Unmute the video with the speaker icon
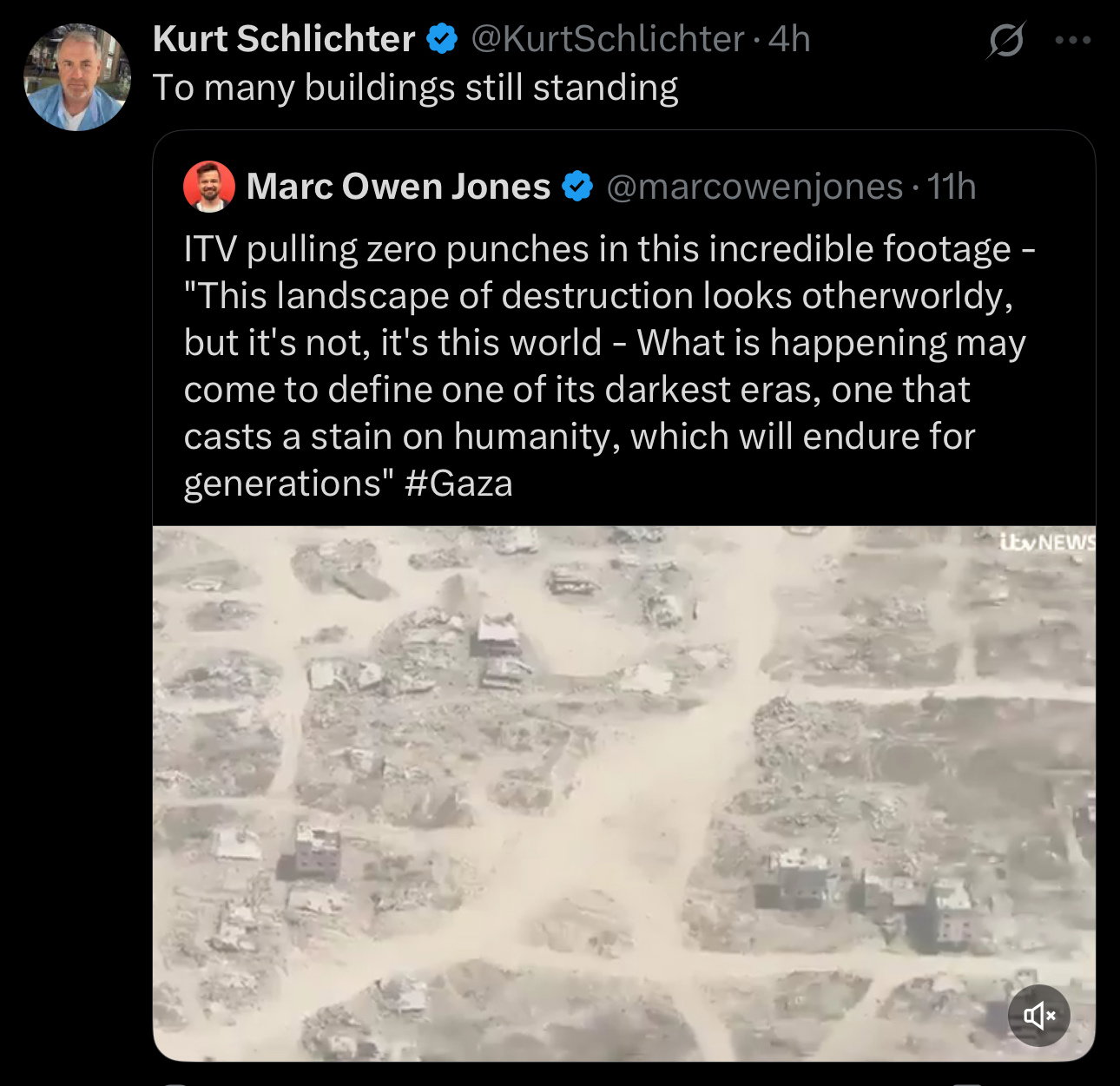The width and height of the screenshot is (1120, 1086). [x=1038, y=1014]
